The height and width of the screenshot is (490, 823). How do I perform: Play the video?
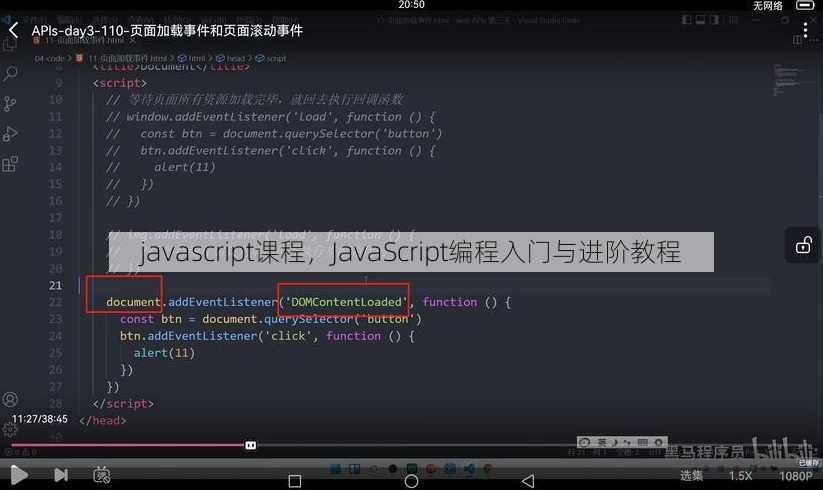click(19, 475)
